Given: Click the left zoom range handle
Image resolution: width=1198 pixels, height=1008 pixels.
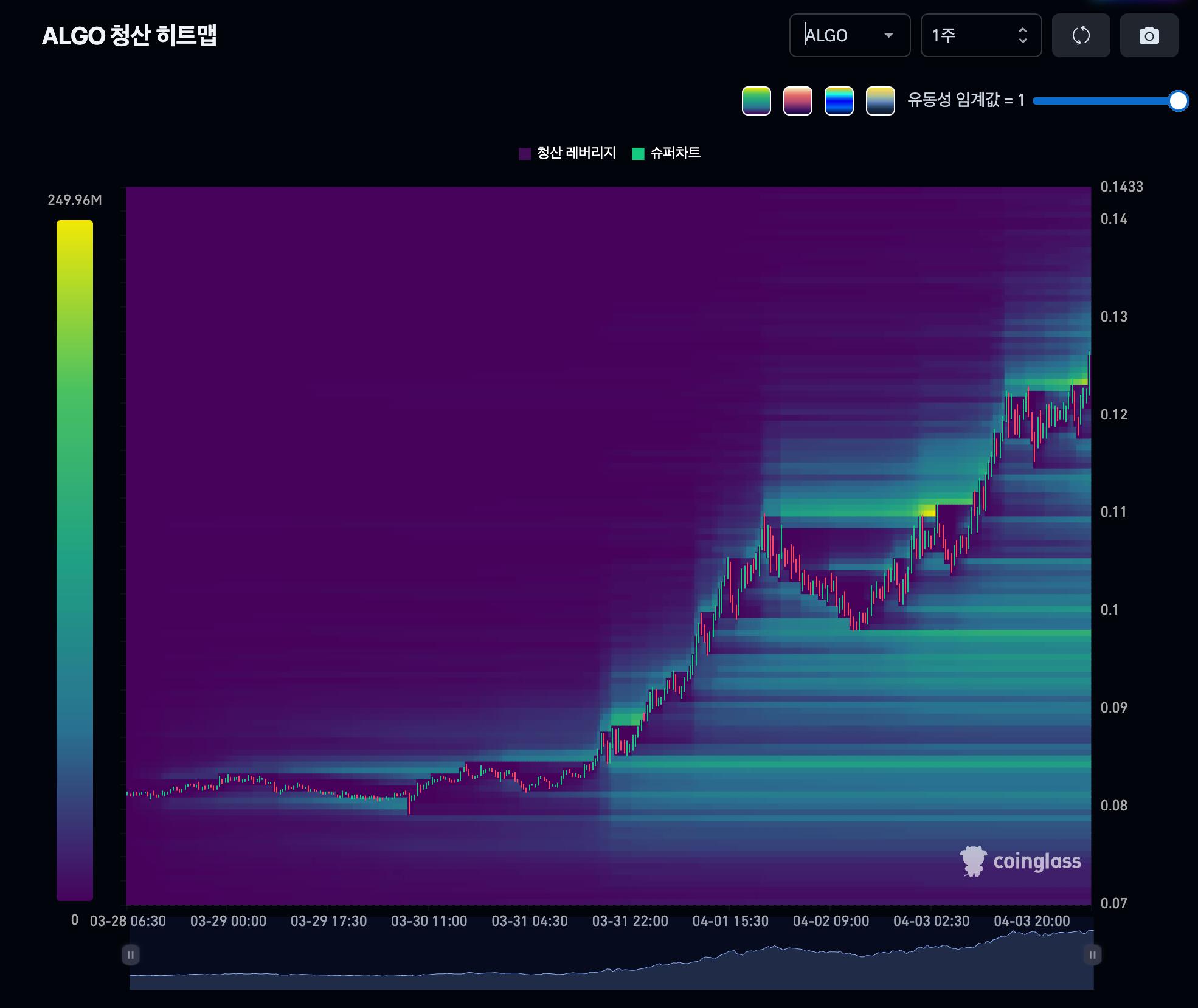Looking at the screenshot, I should click(131, 954).
